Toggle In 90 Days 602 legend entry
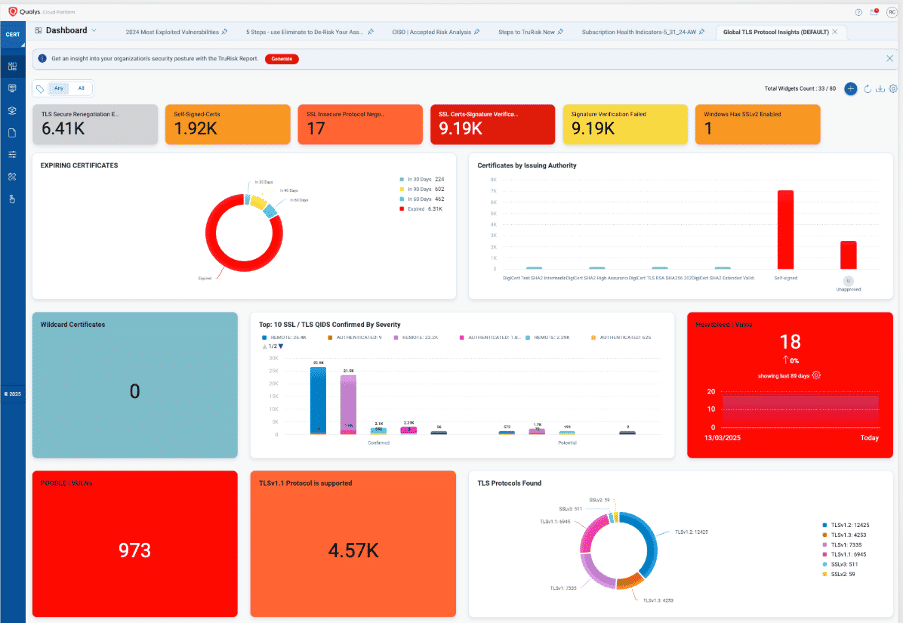 (421, 189)
